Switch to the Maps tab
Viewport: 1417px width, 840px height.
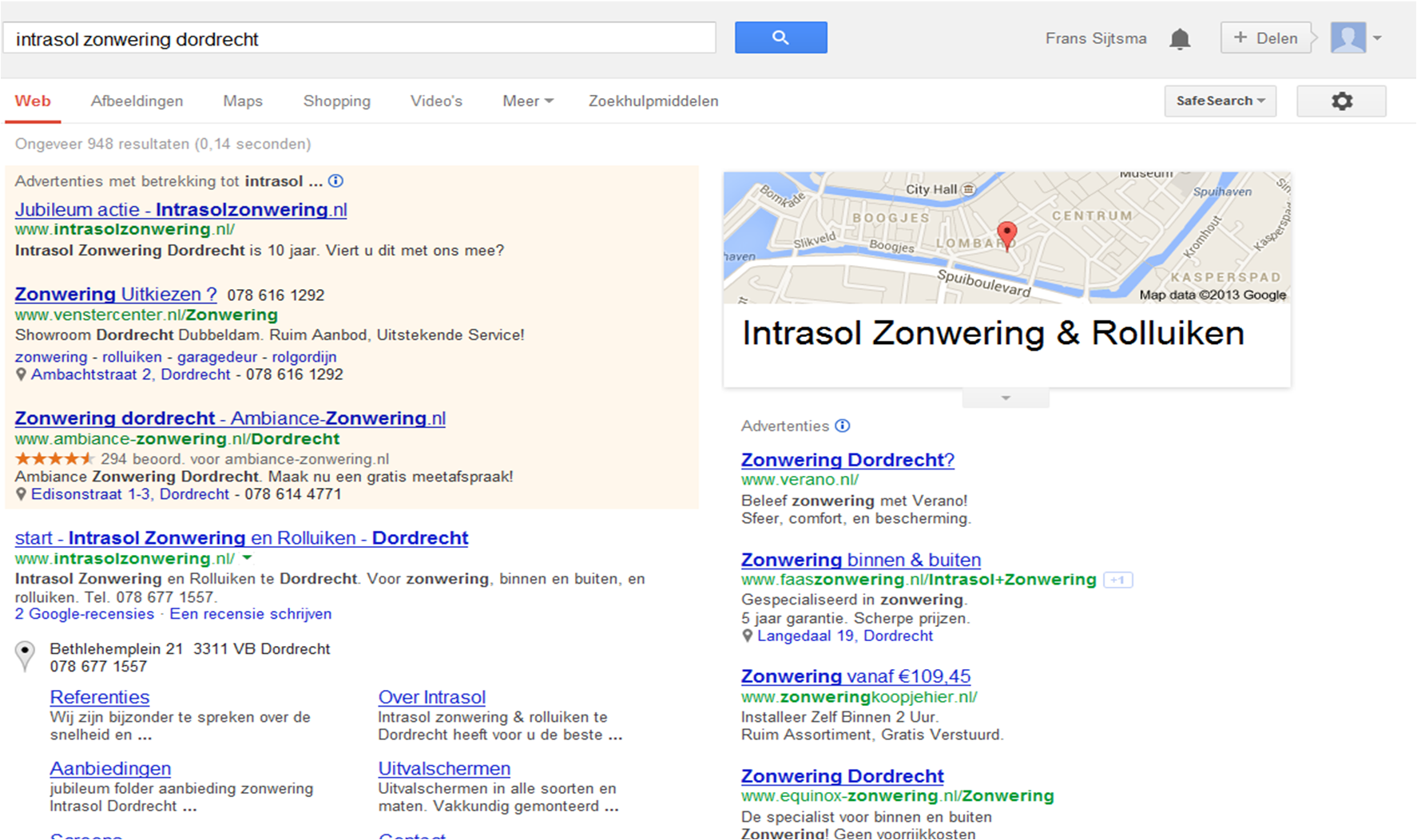coord(243,101)
